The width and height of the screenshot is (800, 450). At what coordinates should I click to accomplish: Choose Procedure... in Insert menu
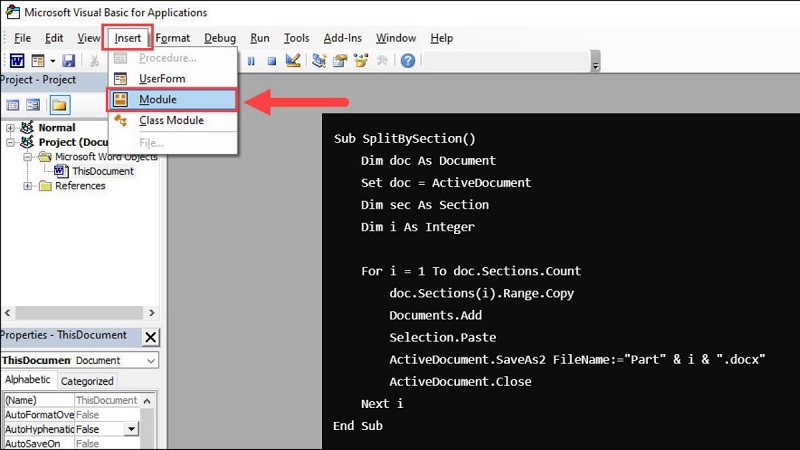173,58
